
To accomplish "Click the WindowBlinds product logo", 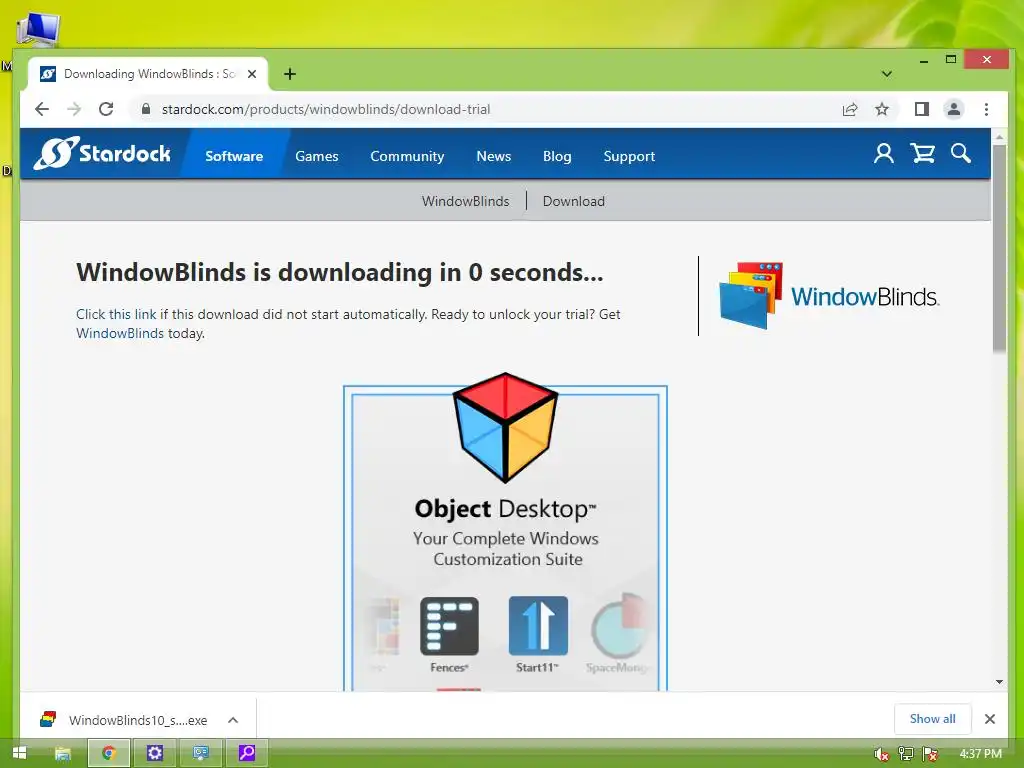I will pos(829,296).
